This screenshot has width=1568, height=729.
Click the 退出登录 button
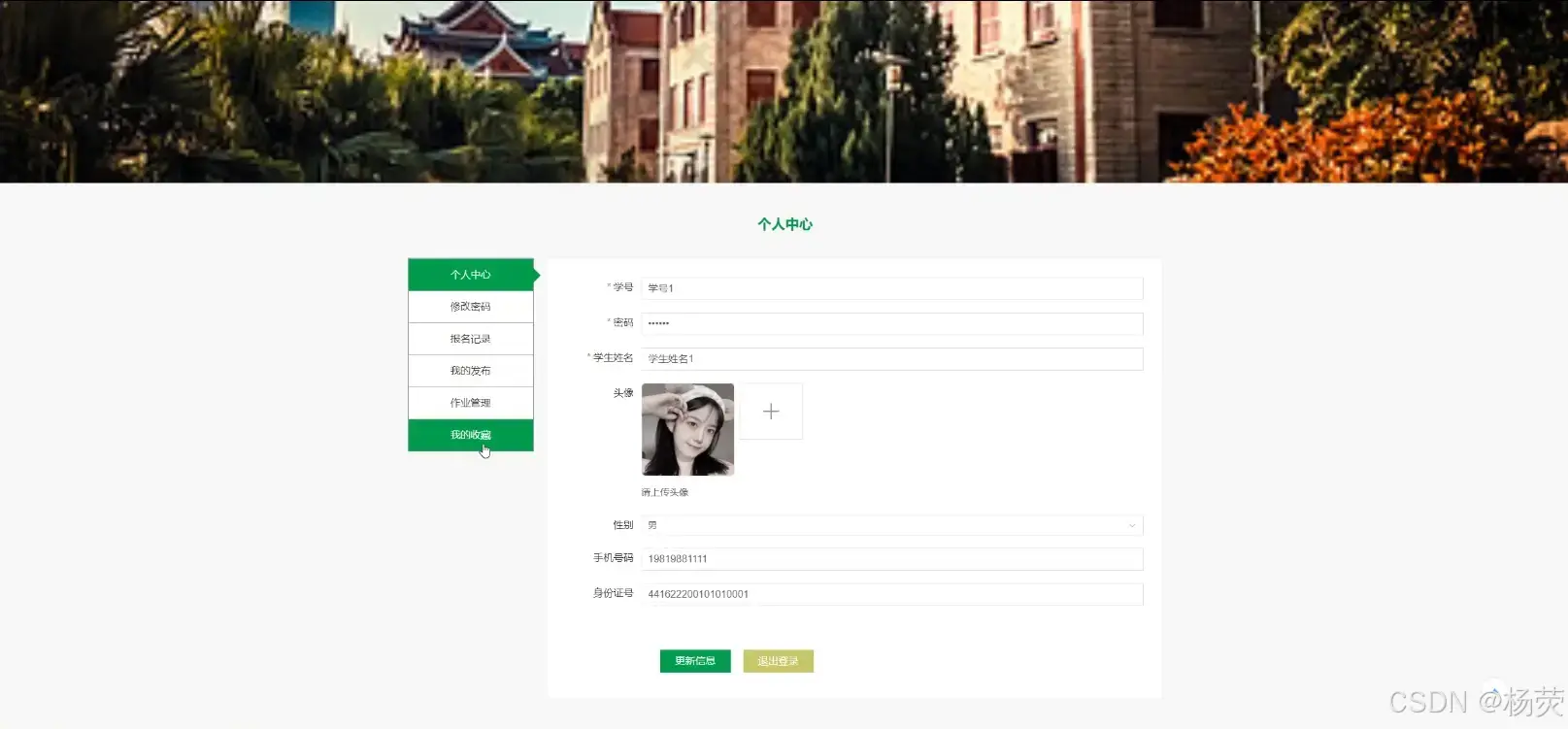pos(779,661)
